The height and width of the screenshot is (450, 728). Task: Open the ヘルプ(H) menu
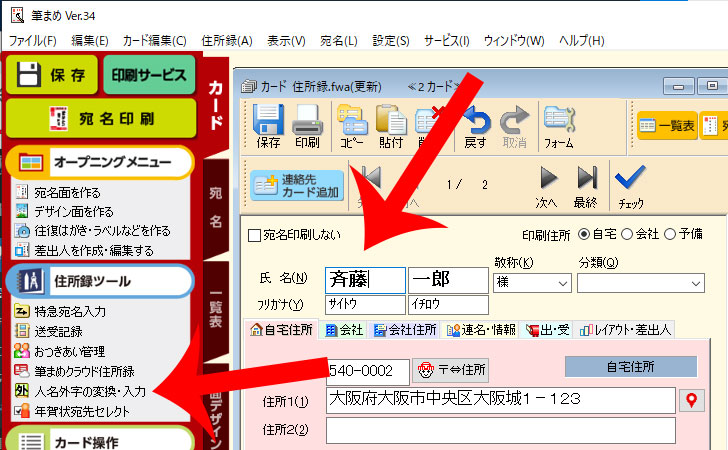point(582,41)
